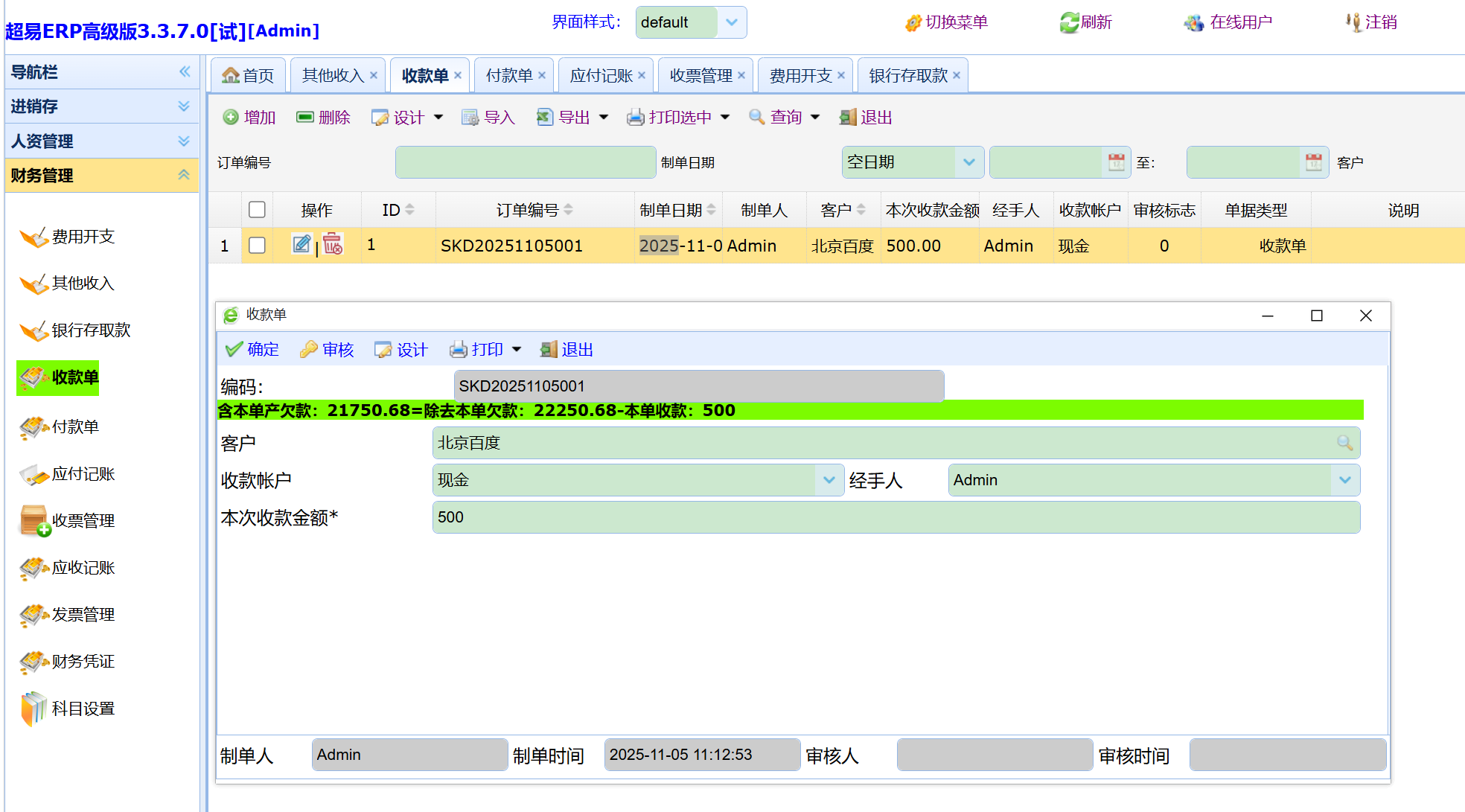Click the edit pencil icon in row 1

coord(301,244)
